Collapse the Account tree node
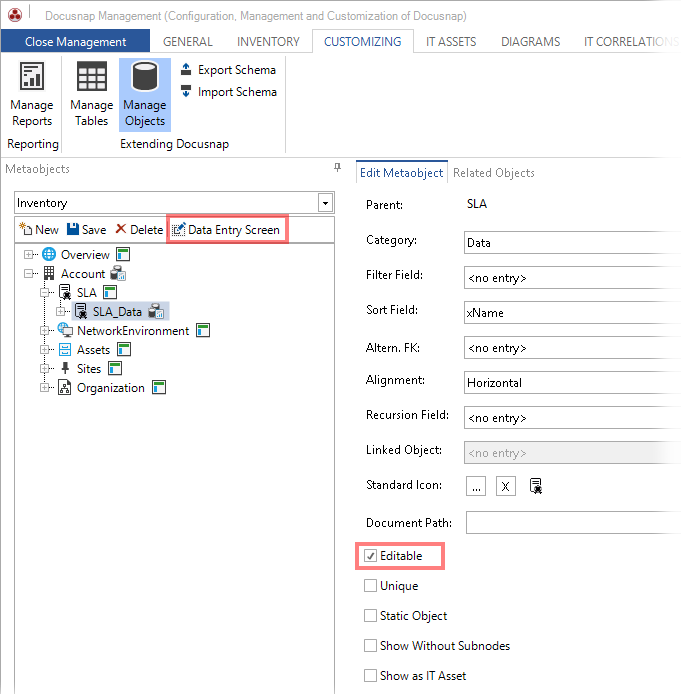681x694 pixels. click(28, 274)
